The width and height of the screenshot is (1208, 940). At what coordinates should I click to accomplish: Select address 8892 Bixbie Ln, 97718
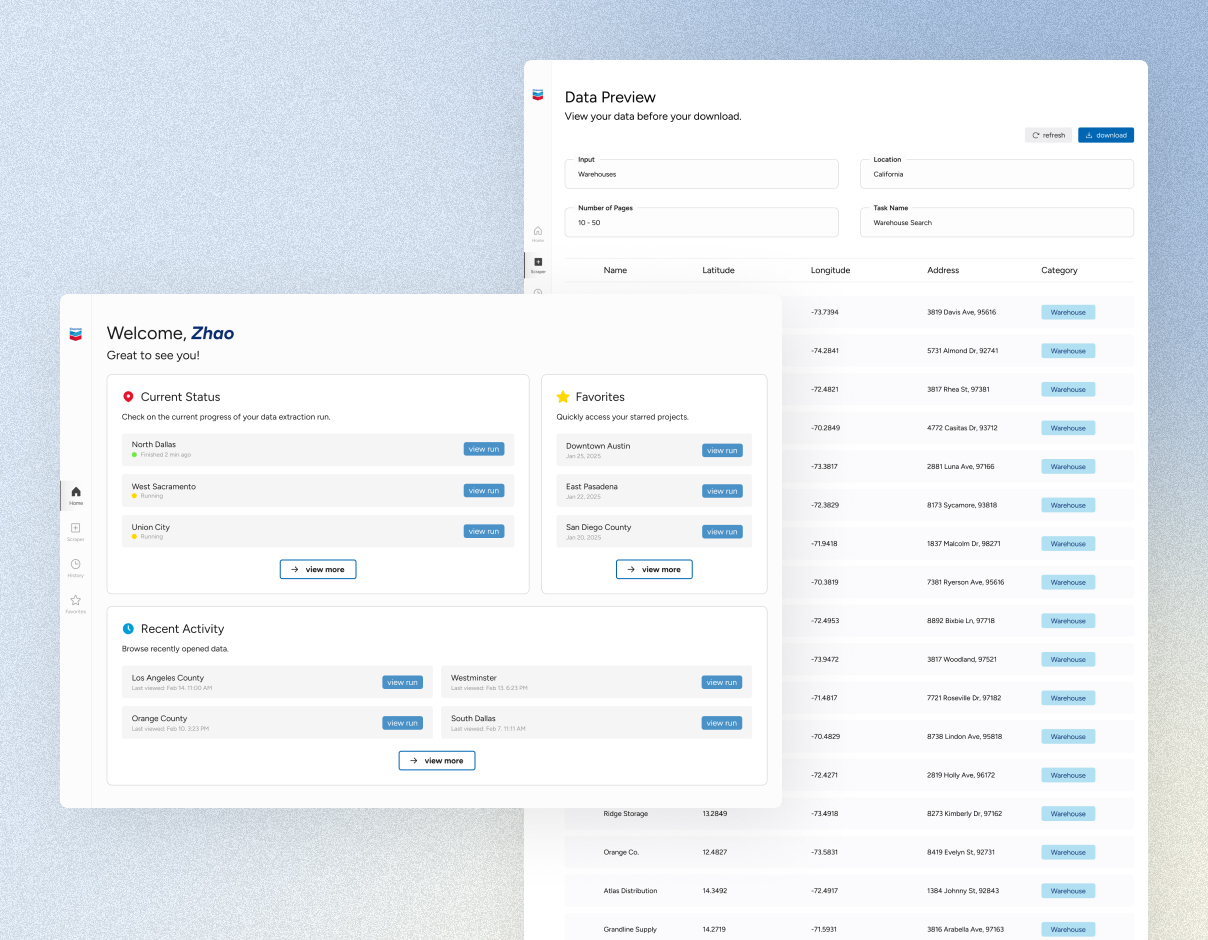(x=961, y=621)
